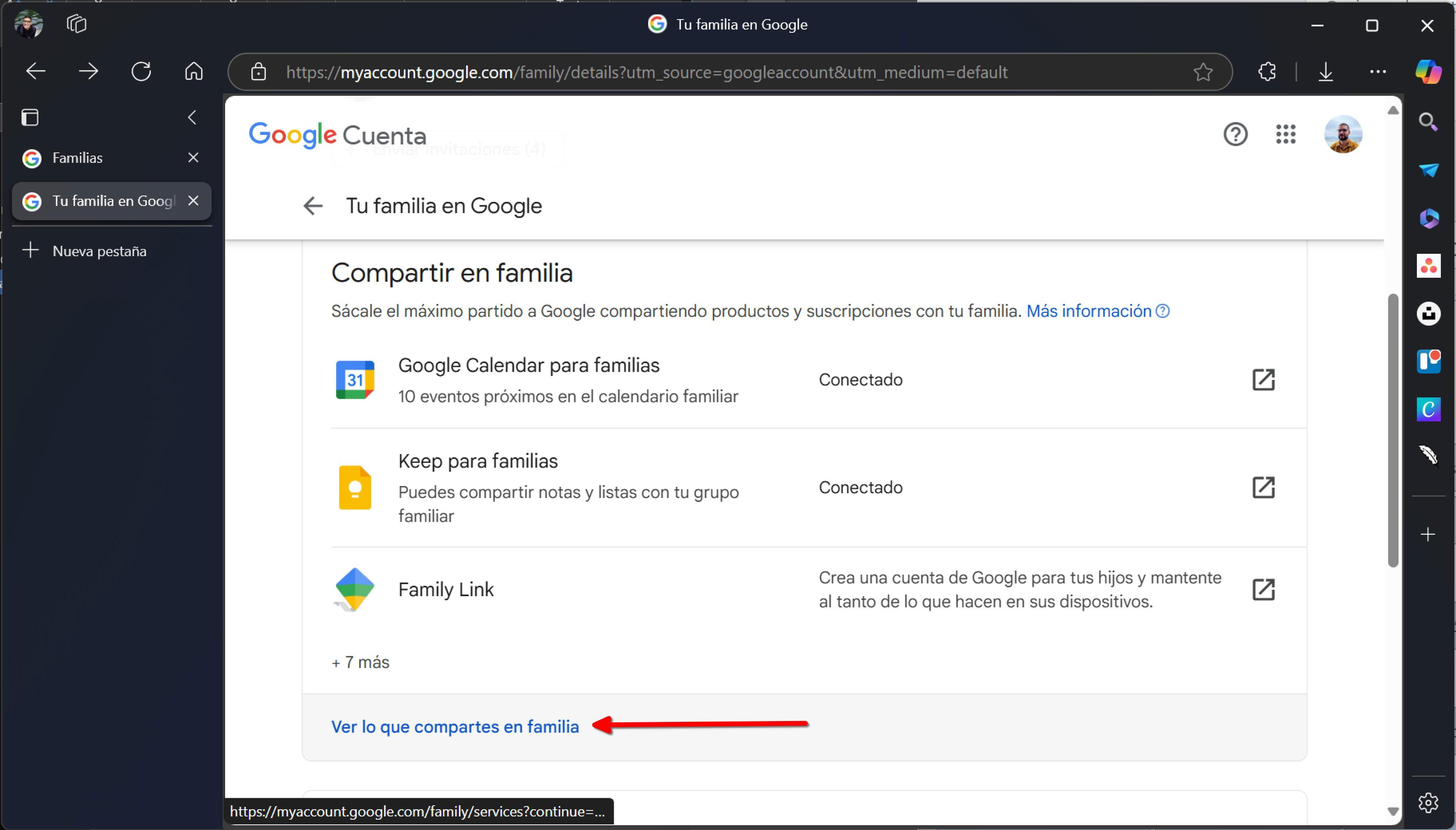
Task: Open the sidebar search icon
Action: (1428, 121)
